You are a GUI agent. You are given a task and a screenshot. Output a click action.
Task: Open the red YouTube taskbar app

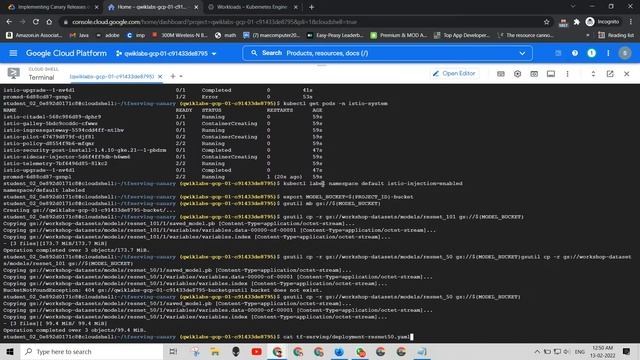(256, 351)
